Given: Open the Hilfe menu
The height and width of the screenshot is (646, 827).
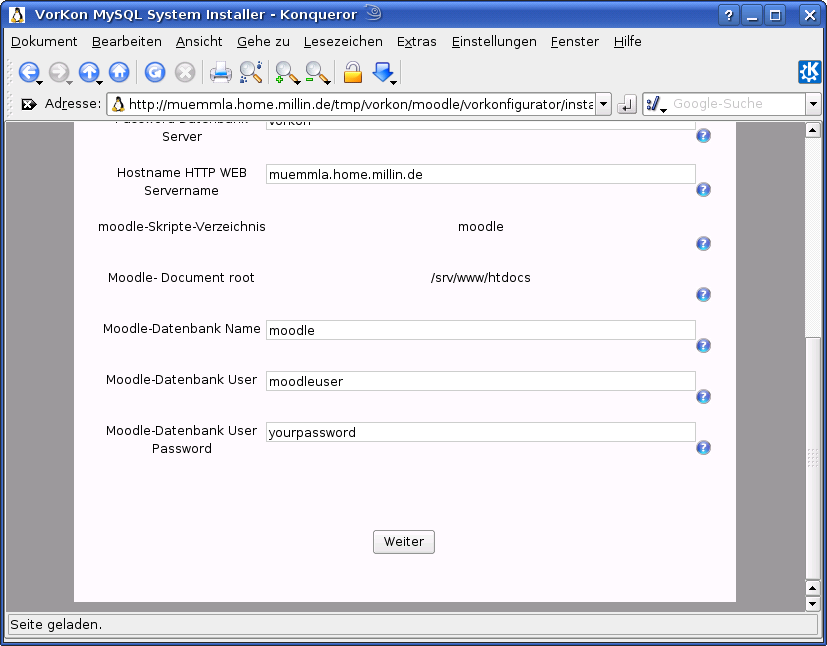Looking at the screenshot, I should (x=628, y=41).
